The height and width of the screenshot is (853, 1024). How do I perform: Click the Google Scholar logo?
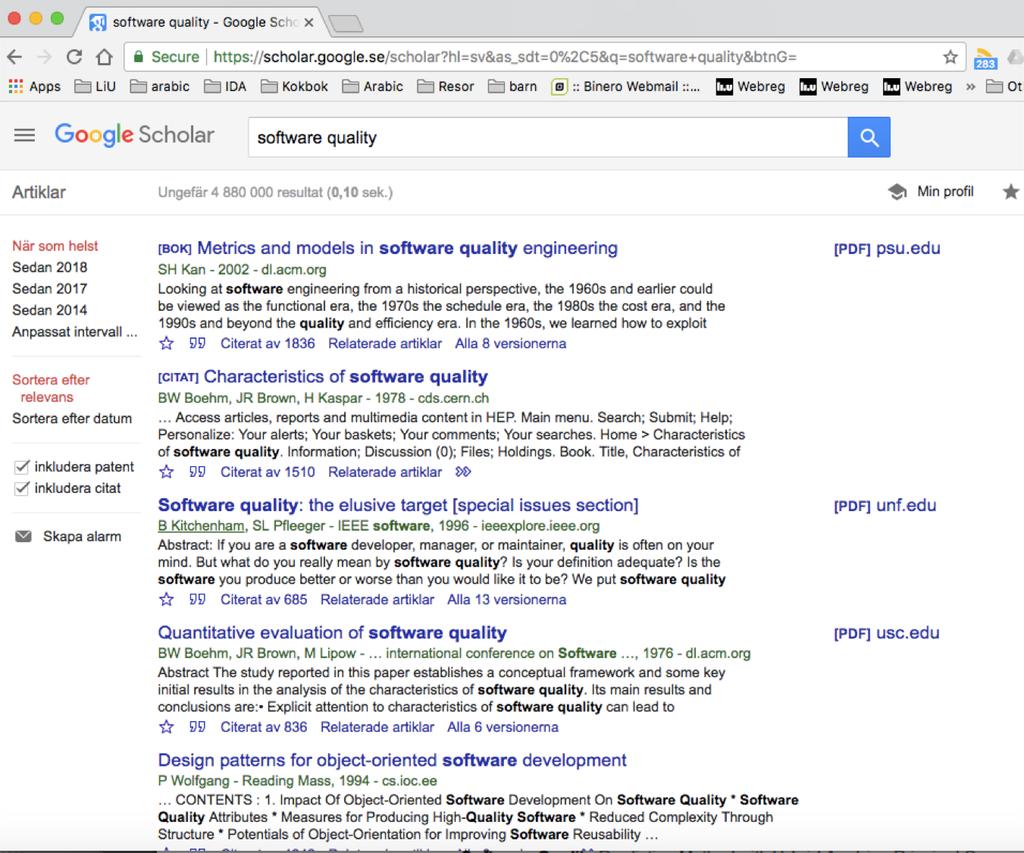(x=135, y=135)
